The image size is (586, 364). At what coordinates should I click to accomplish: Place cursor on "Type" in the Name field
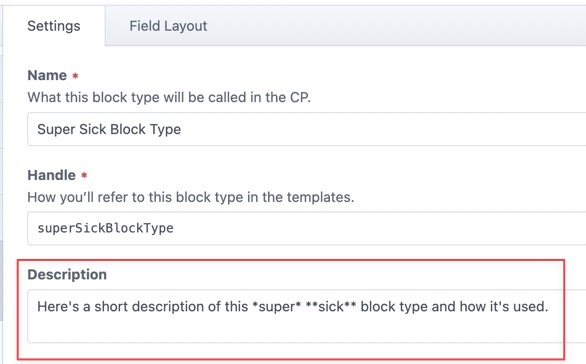click(165, 130)
